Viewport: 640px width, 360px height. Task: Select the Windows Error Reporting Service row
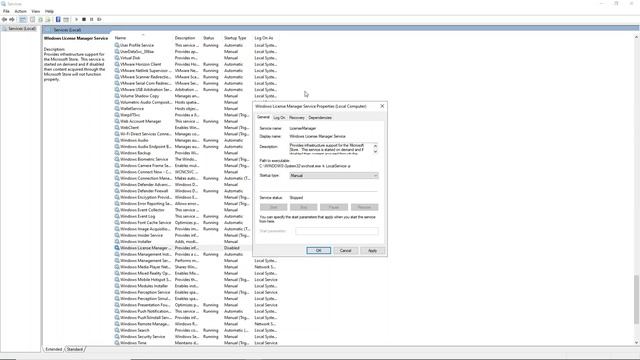(x=182, y=204)
